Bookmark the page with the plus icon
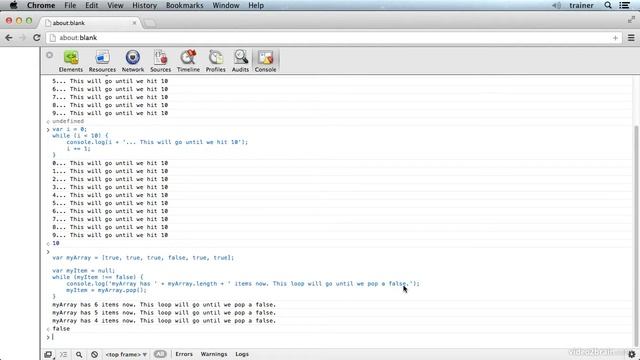The height and width of the screenshot is (360, 640). [615, 38]
